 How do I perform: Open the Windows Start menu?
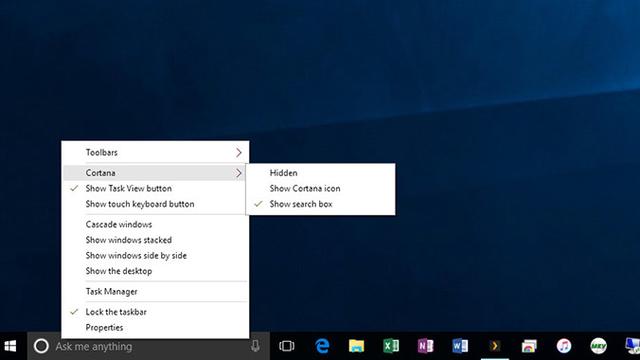[x=10, y=346]
